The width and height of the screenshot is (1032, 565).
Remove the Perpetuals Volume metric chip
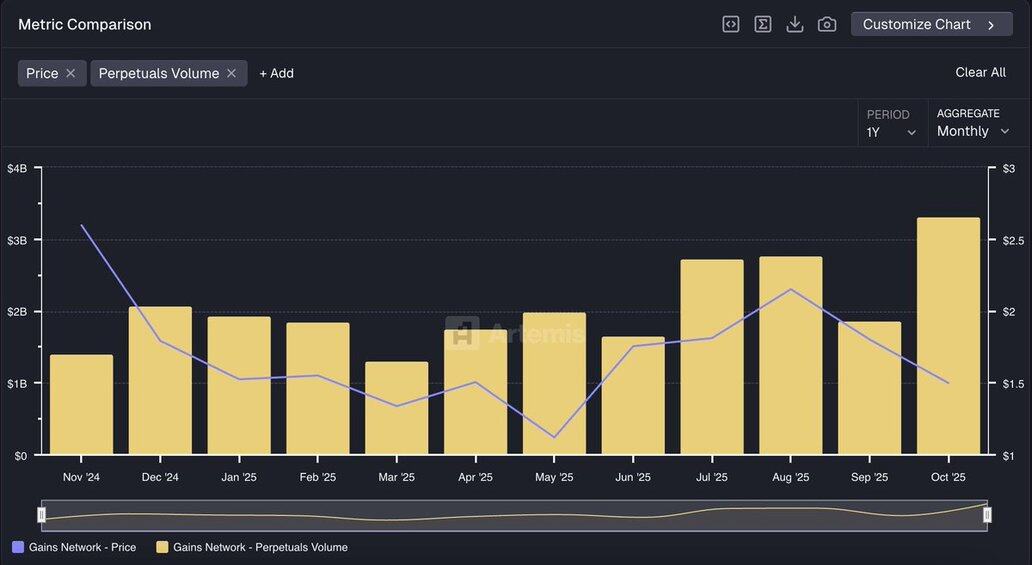click(231, 73)
